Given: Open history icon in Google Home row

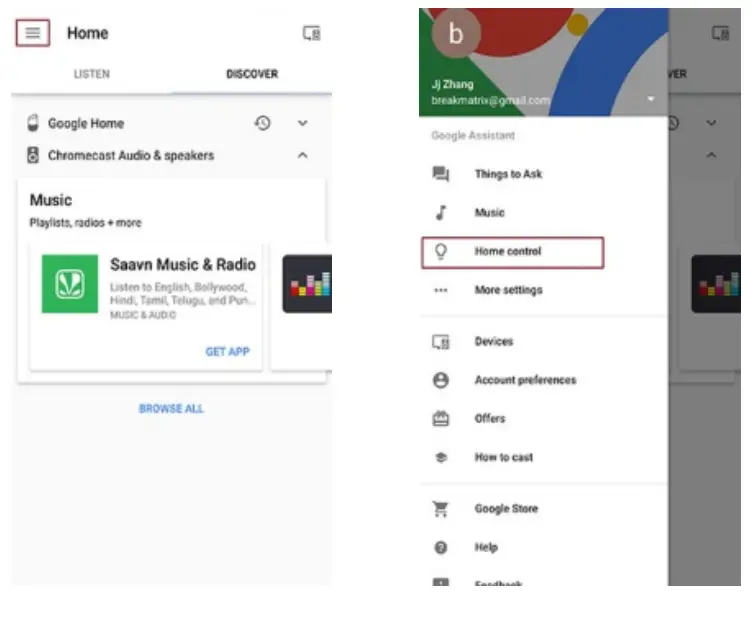Looking at the screenshot, I should (x=262, y=123).
